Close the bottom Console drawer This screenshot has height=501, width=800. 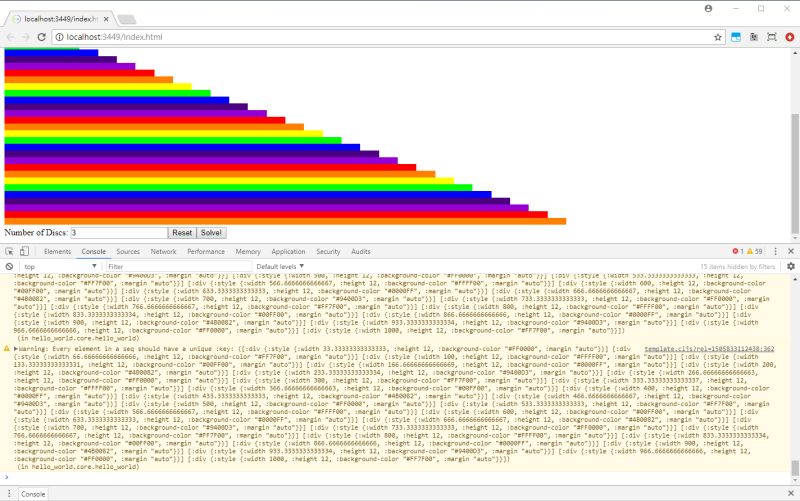point(791,493)
